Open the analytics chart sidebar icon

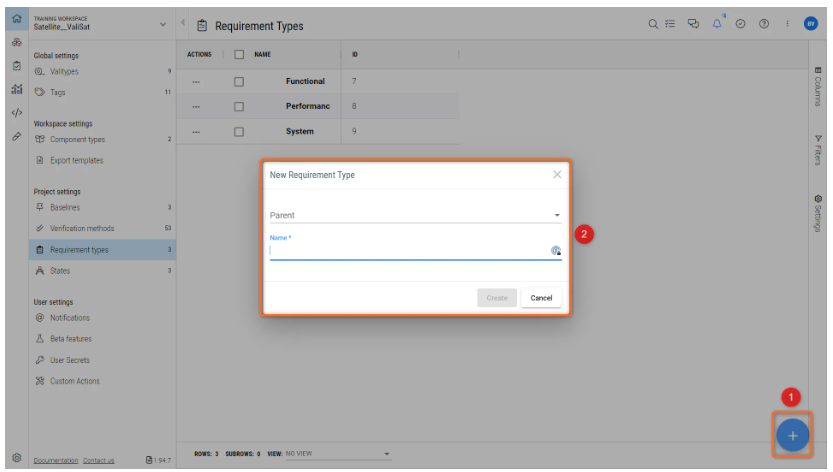pyautogui.click(x=16, y=89)
